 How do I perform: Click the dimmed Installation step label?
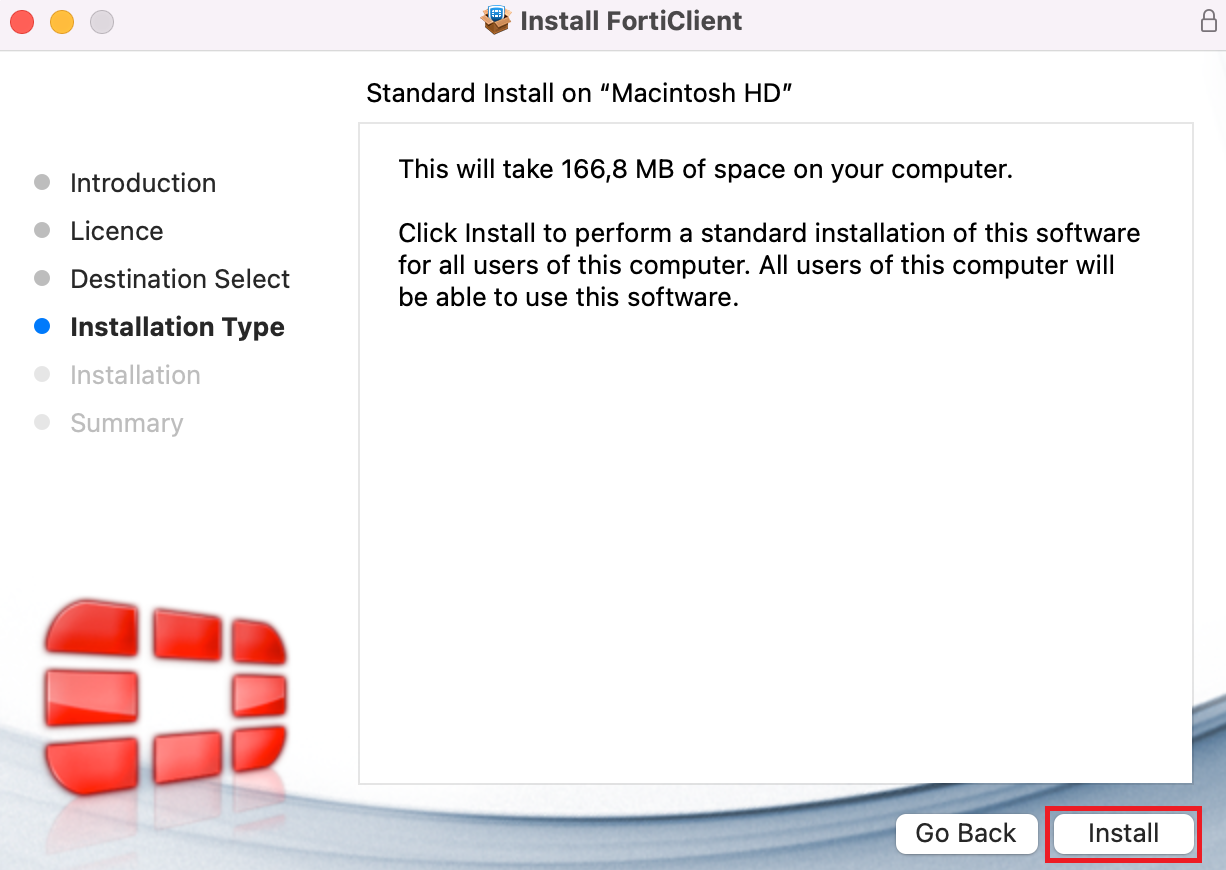(135, 375)
